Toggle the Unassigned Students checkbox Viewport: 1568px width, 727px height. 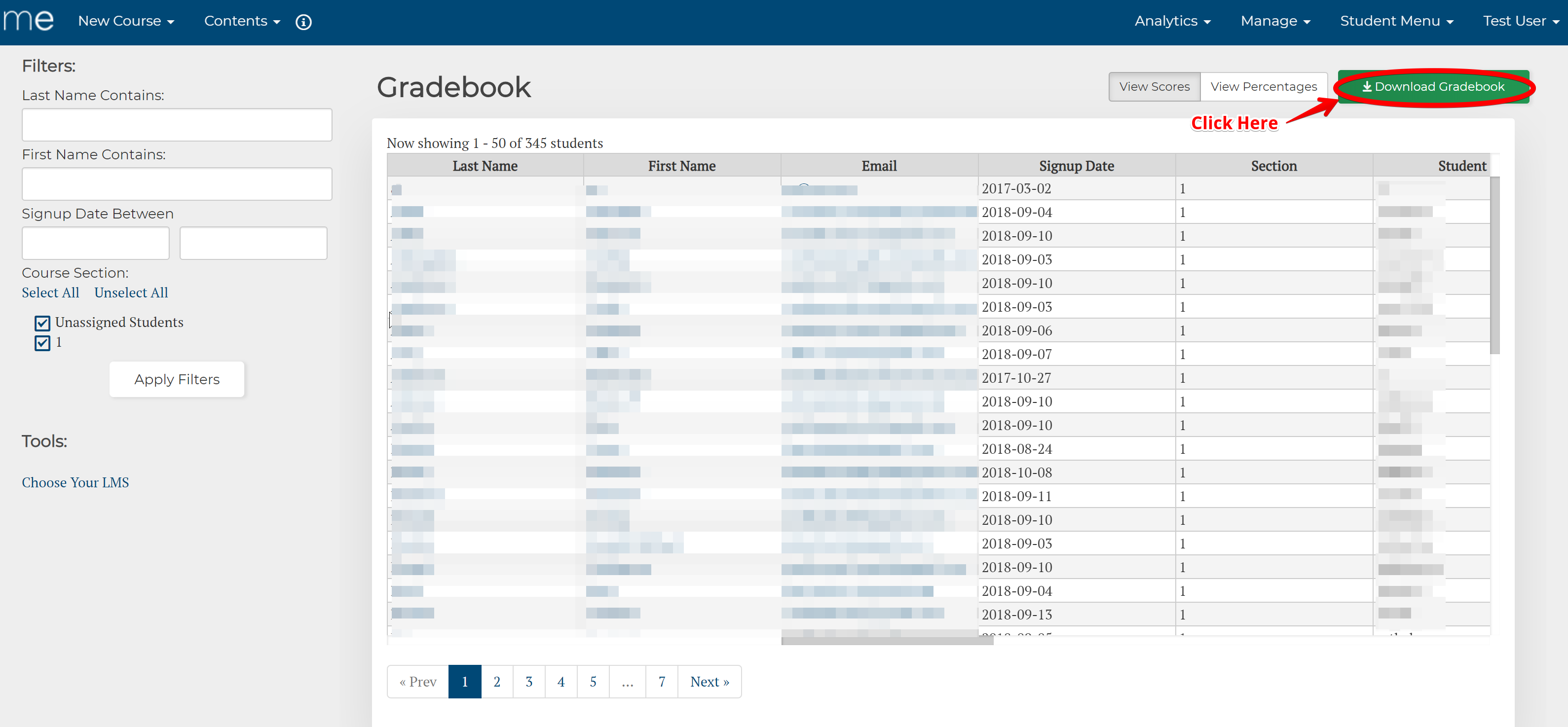pyautogui.click(x=42, y=323)
